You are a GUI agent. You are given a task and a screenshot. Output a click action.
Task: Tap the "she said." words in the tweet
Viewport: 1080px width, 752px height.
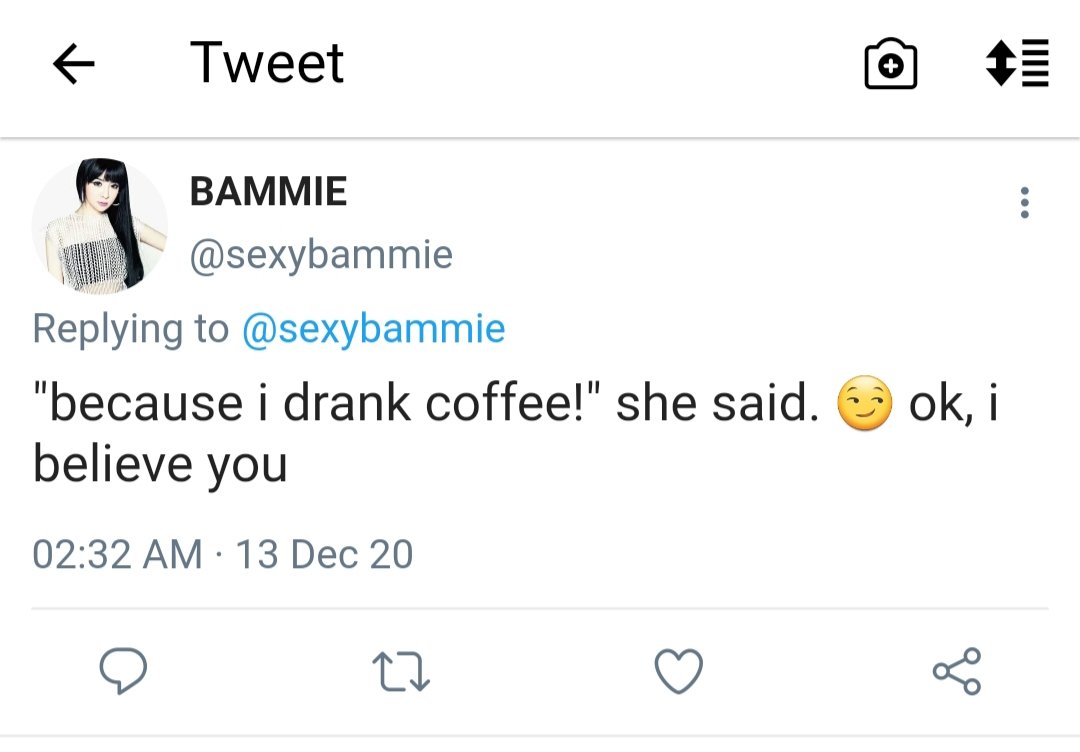click(x=711, y=405)
